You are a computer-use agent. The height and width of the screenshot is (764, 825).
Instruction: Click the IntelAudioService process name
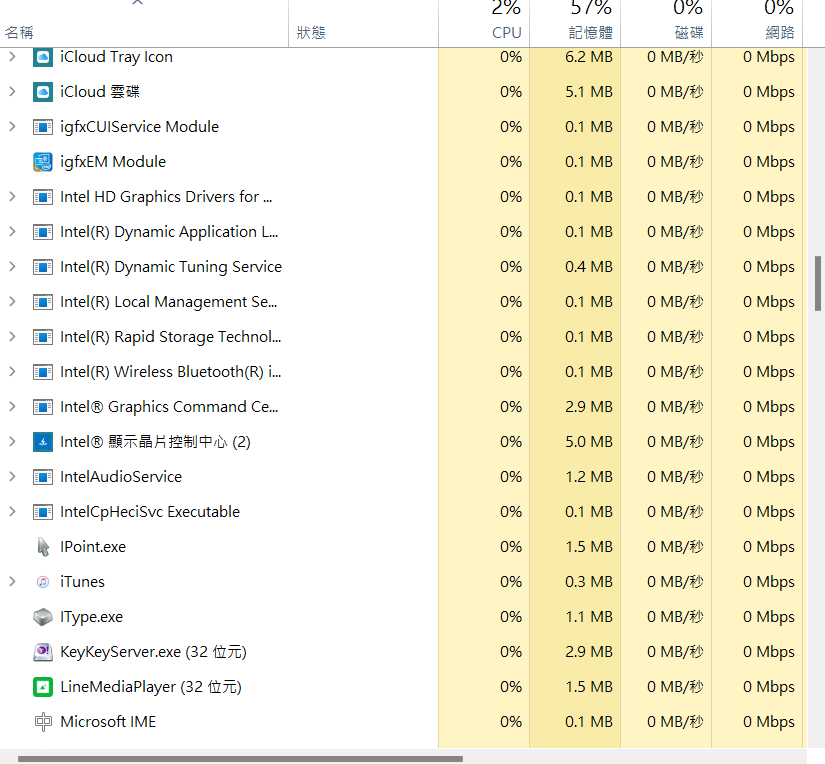coord(121,477)
